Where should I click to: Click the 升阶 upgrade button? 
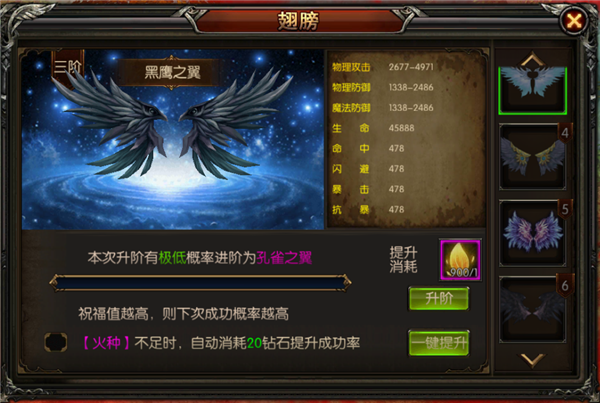click(439, 298)
